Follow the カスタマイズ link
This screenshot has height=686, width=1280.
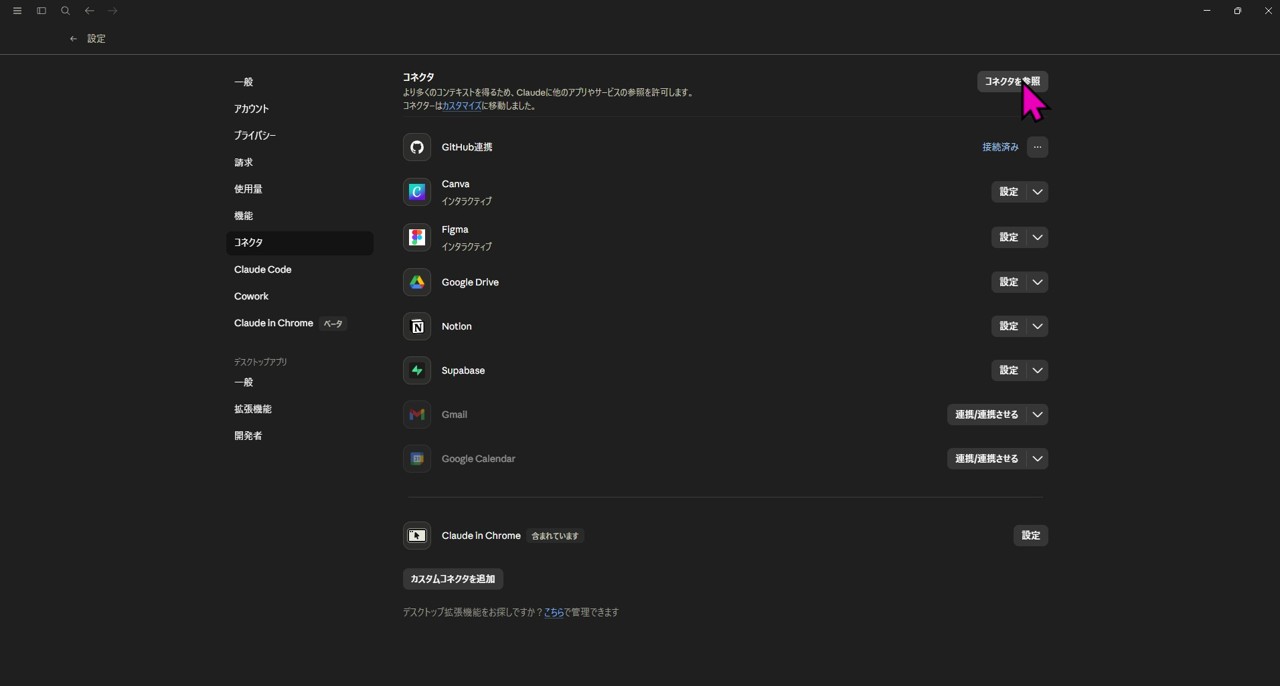(462, 106)
